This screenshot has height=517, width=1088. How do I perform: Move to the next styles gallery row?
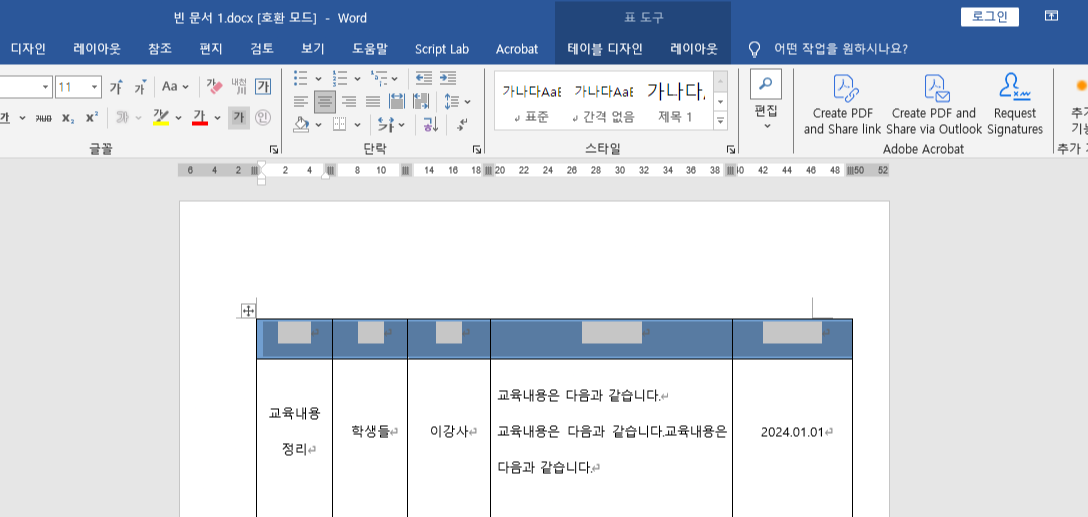720,101
